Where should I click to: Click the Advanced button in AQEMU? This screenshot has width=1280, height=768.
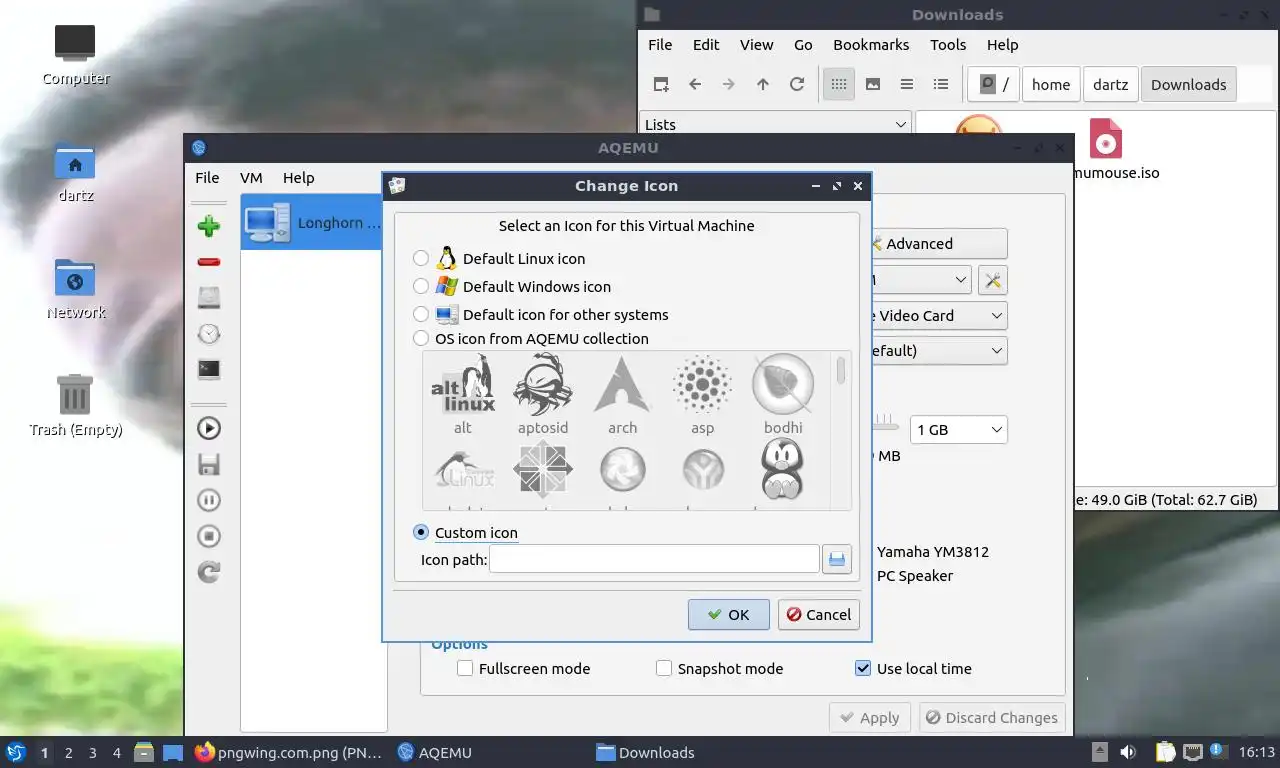pyautogui.click(x=939, y=243)
